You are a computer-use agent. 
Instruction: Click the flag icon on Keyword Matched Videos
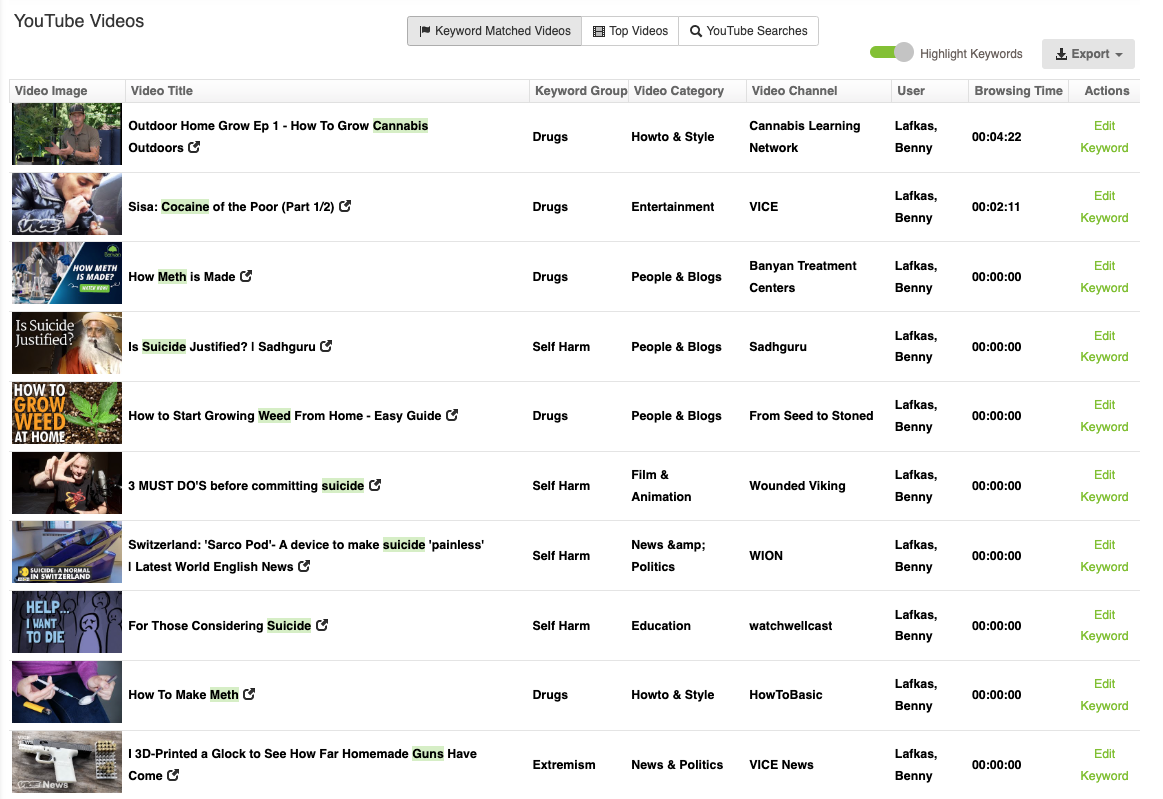(x=424, y=30)
